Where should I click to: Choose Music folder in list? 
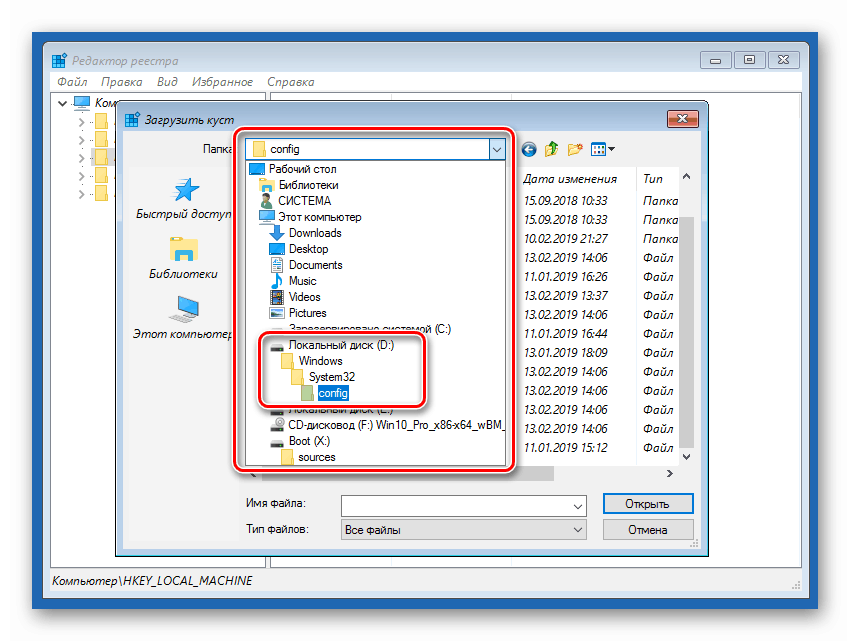[302, 281]
